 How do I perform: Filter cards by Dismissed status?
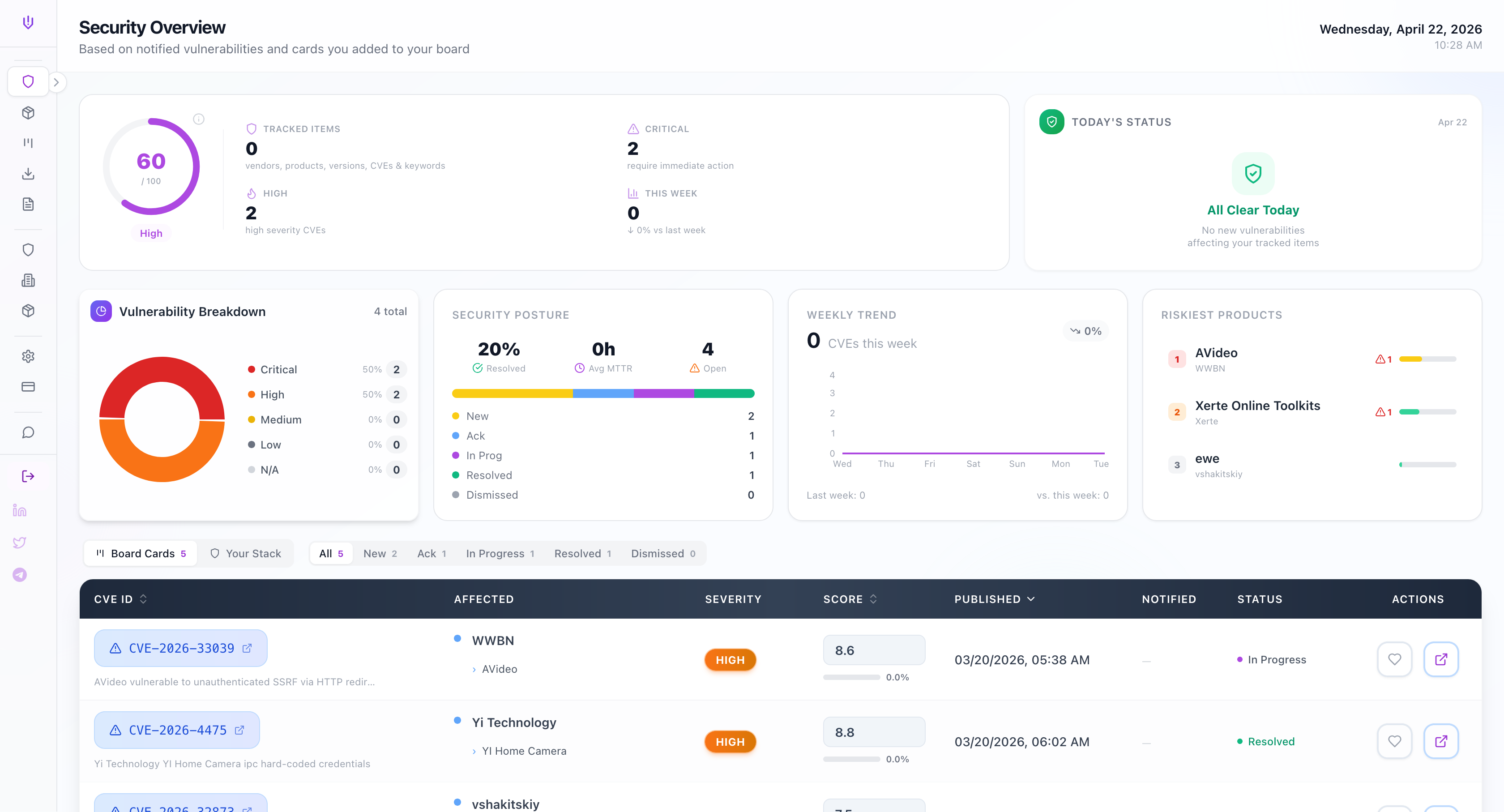663,553
